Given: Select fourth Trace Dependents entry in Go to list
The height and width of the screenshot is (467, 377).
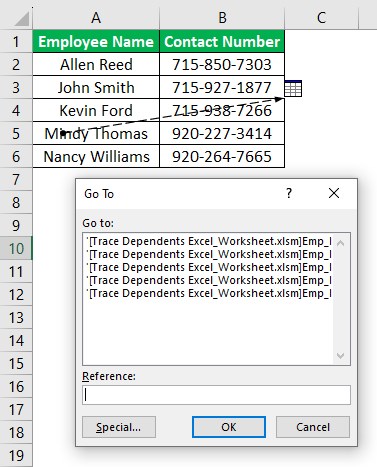Looking at the screenshot, I should point(208,280).
